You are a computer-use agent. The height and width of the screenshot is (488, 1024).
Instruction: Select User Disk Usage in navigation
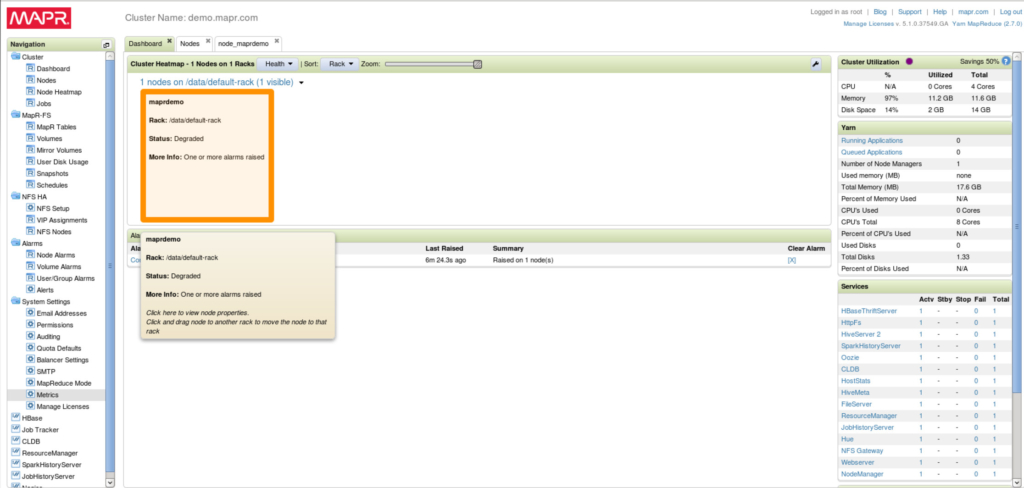pyautogui.click(x=62, y=162)
